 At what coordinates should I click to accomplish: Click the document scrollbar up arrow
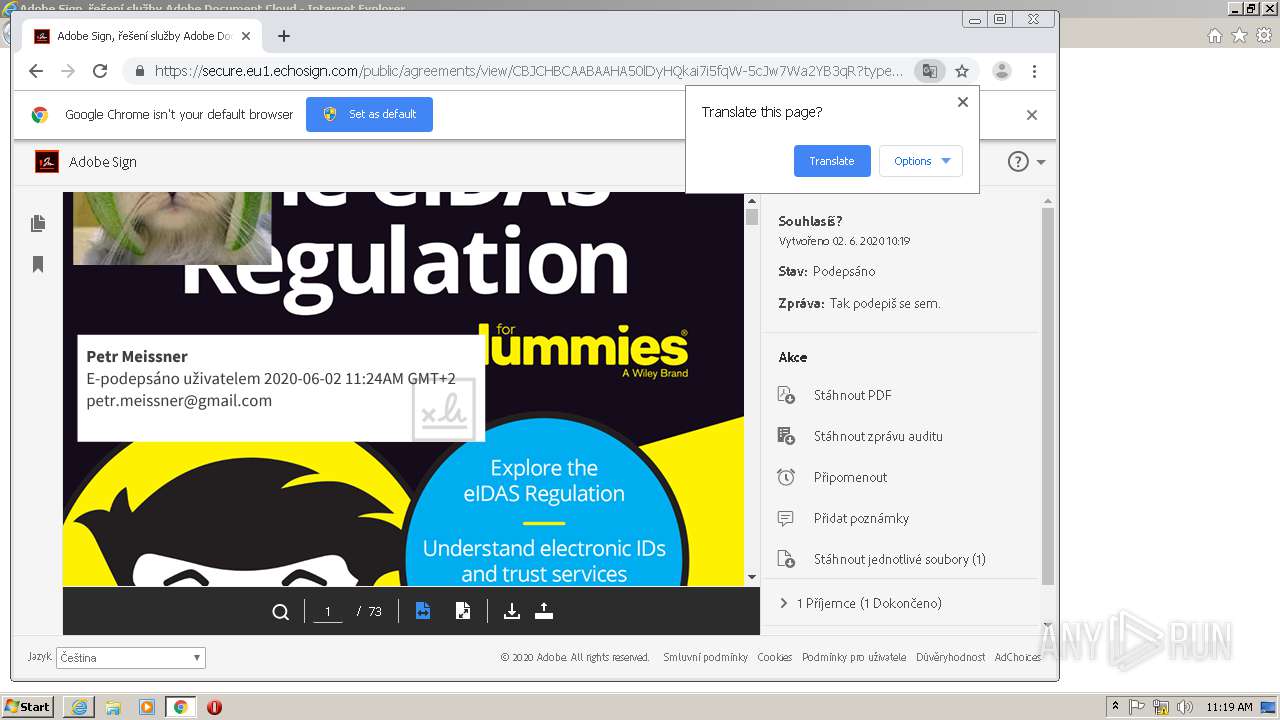(752, 202)
